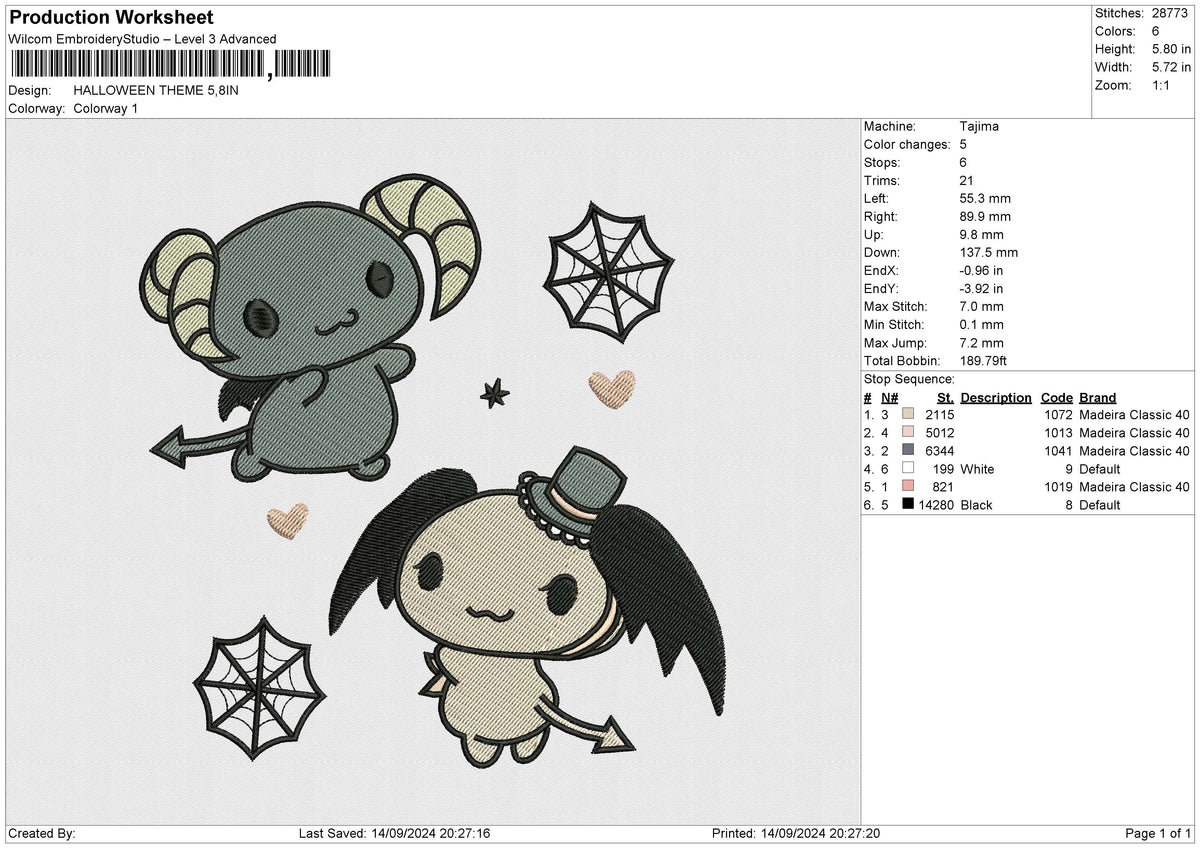Click stitch count '14280' in the Black row
1200x848 pixels.
pos(936,505)
